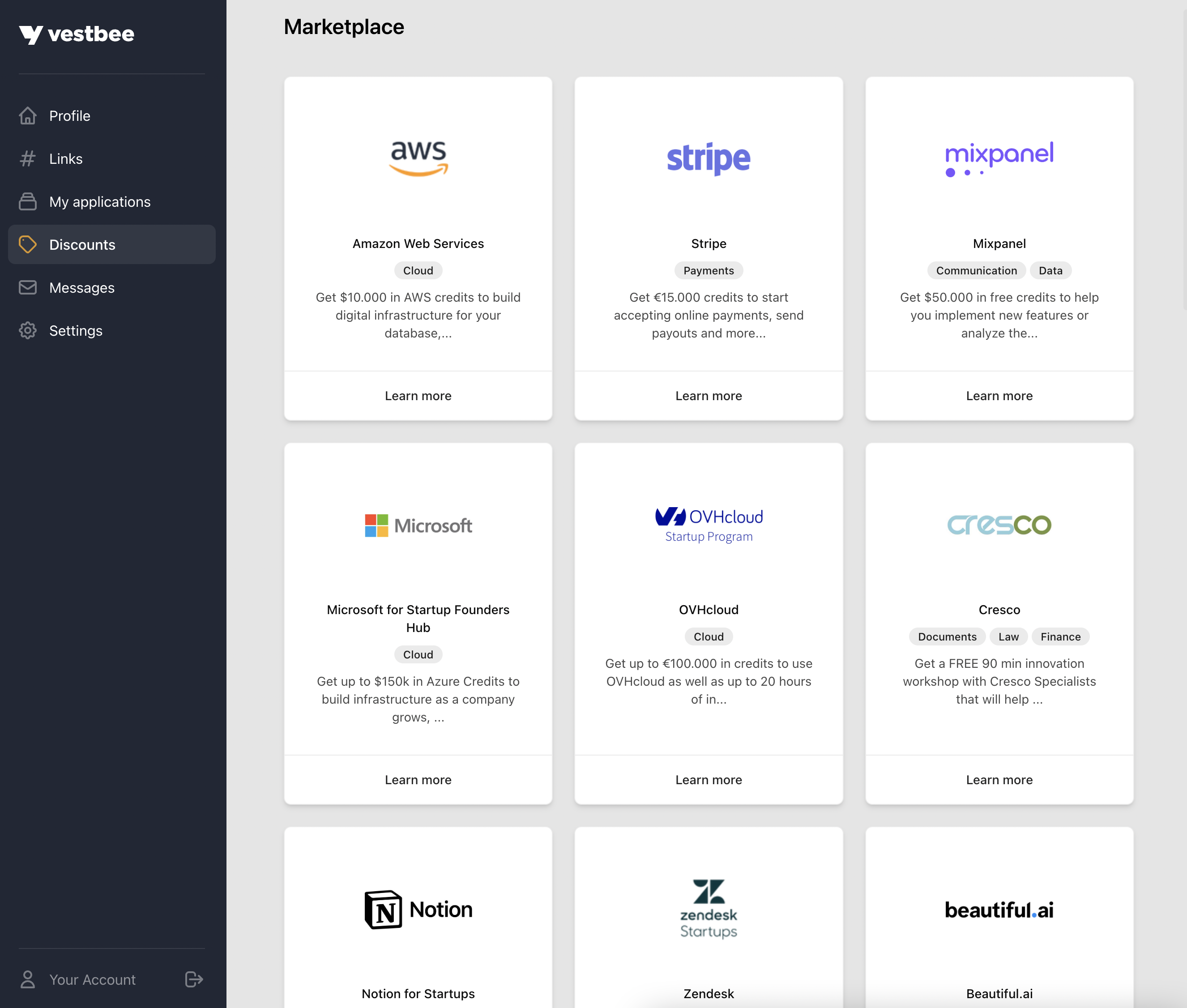Click the Finance tag on Cresco
This screenshot has height=1008, width=1187.
click(x=1060, y=636)
